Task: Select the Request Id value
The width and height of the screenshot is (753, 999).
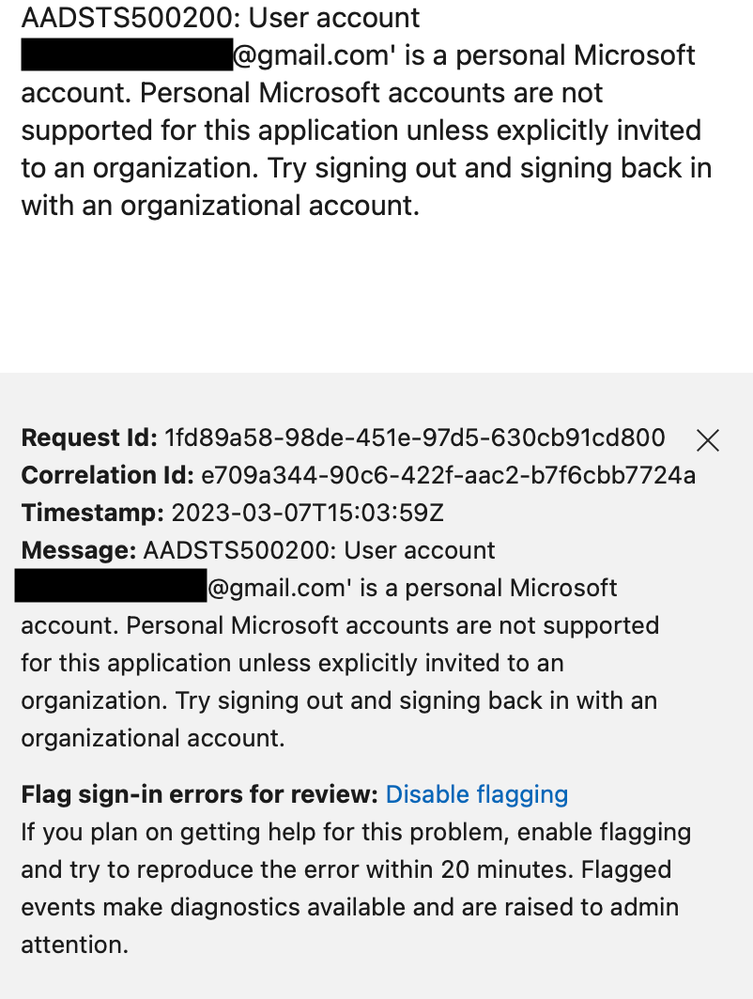Action: [414, 438]
